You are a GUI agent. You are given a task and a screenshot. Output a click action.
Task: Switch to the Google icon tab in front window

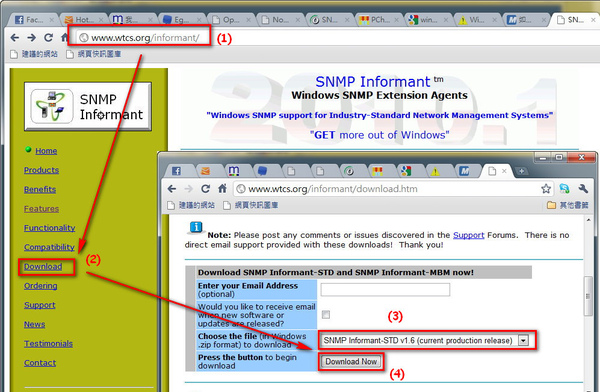tap(406, 171)
